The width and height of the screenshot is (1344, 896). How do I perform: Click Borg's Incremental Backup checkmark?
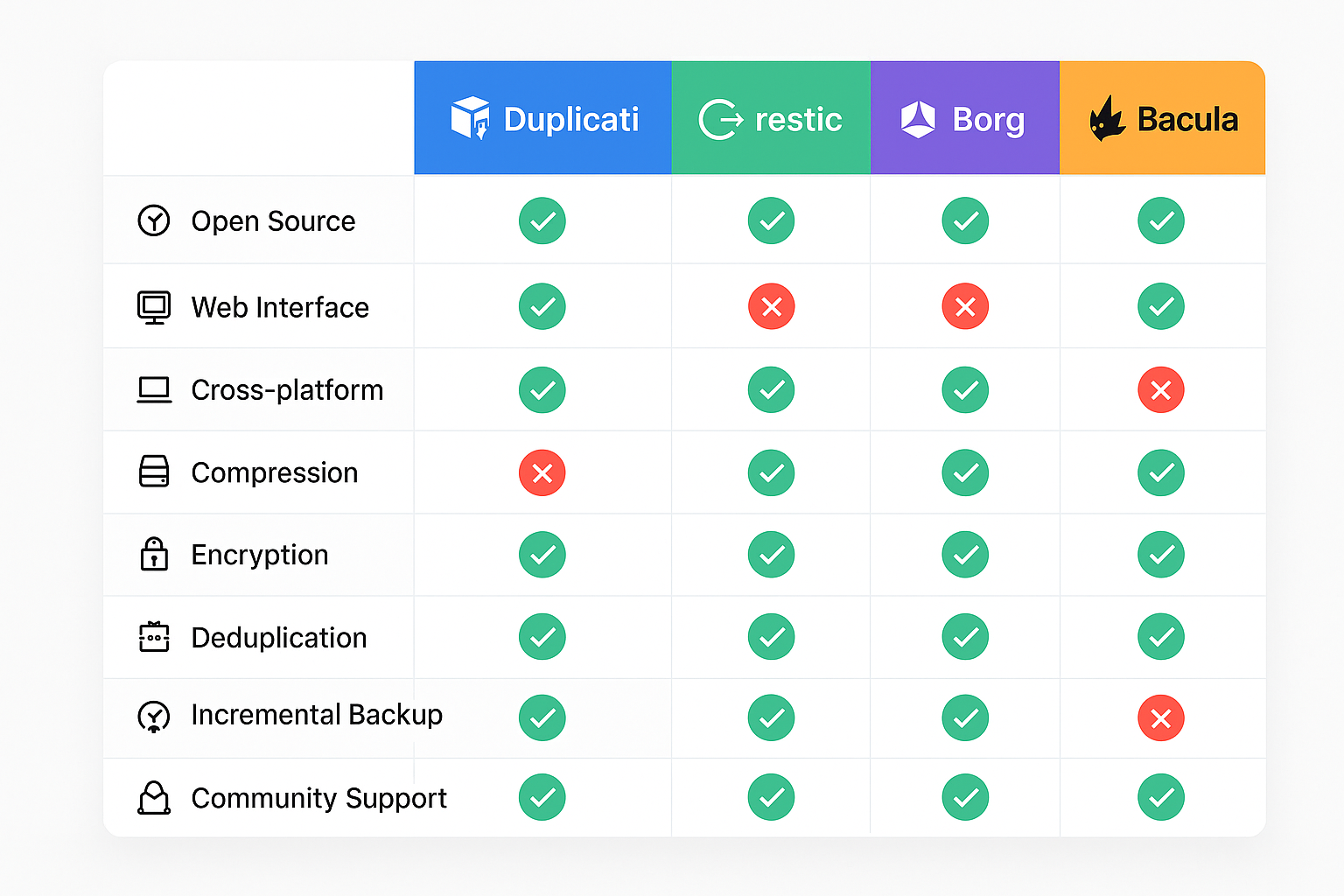[x=965, y=717]
